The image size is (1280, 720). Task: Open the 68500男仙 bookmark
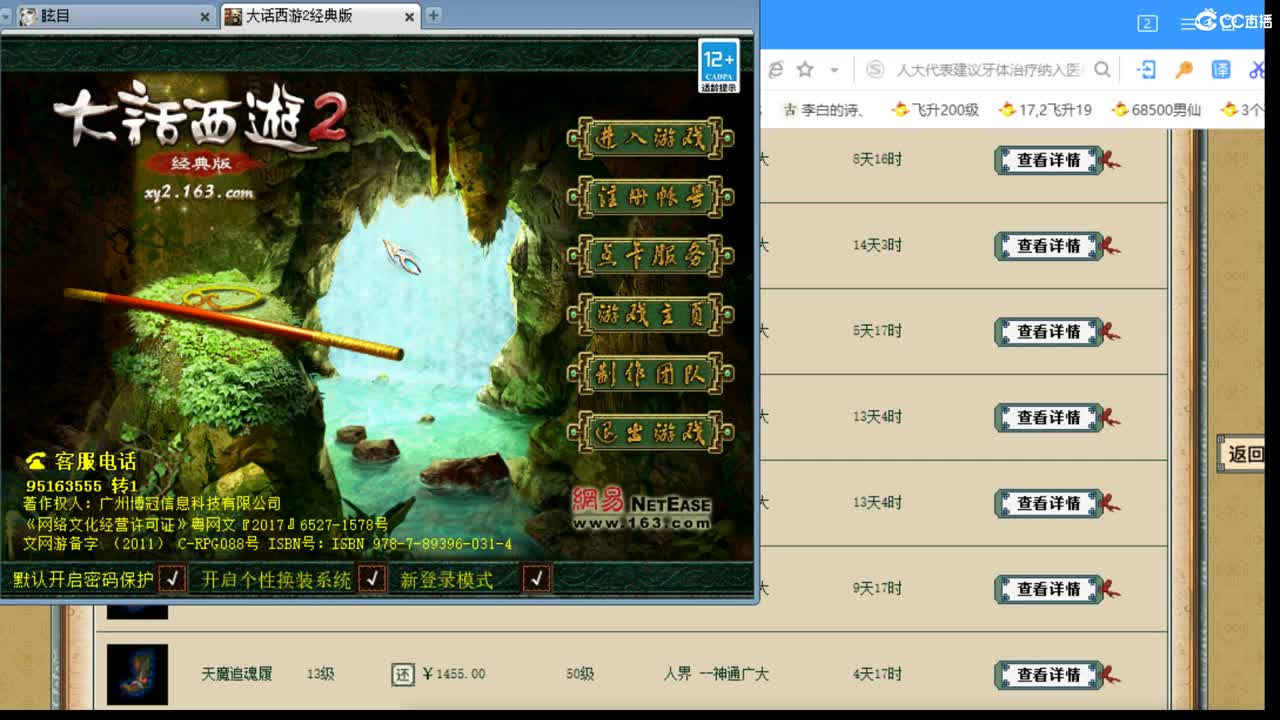1157,110
